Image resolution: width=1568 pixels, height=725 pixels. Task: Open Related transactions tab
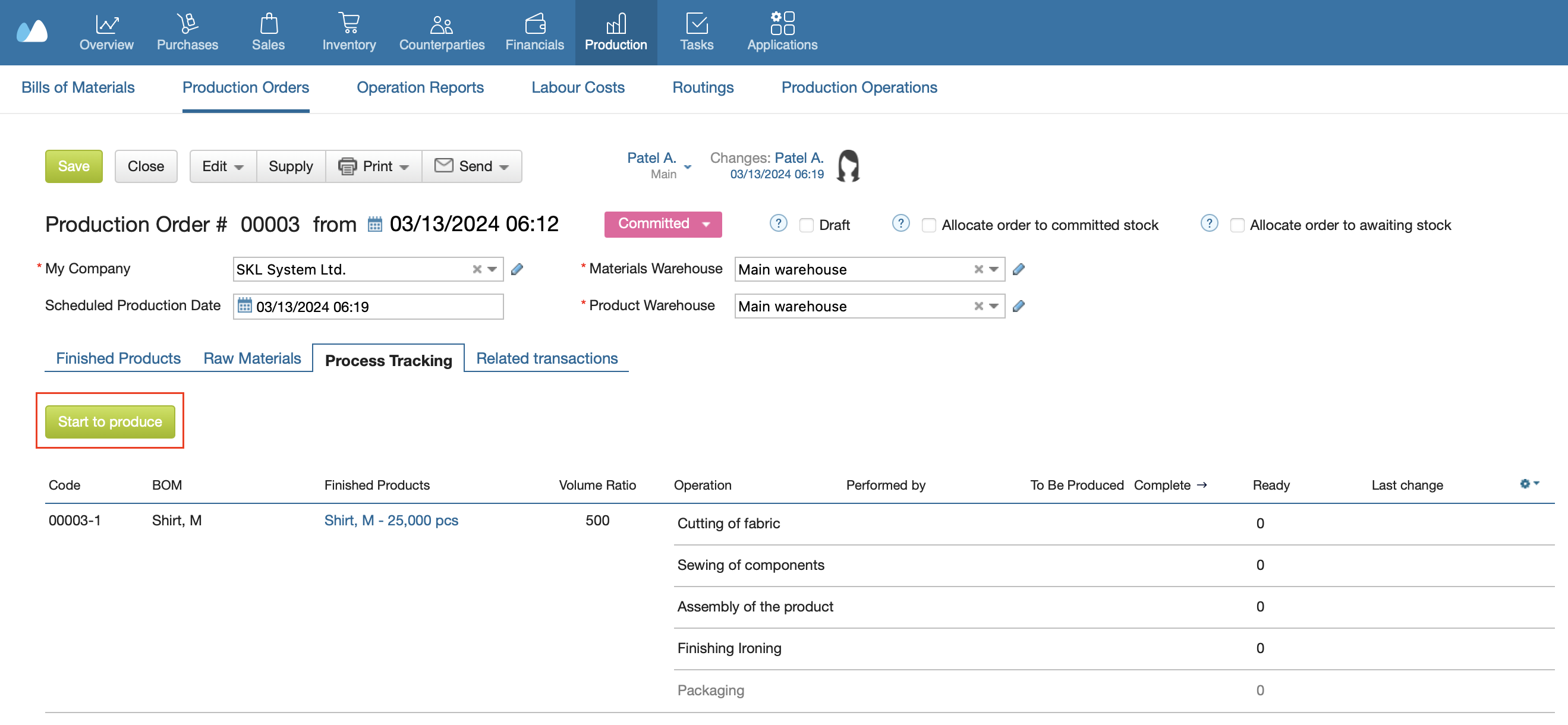click(x=547, y=358)
